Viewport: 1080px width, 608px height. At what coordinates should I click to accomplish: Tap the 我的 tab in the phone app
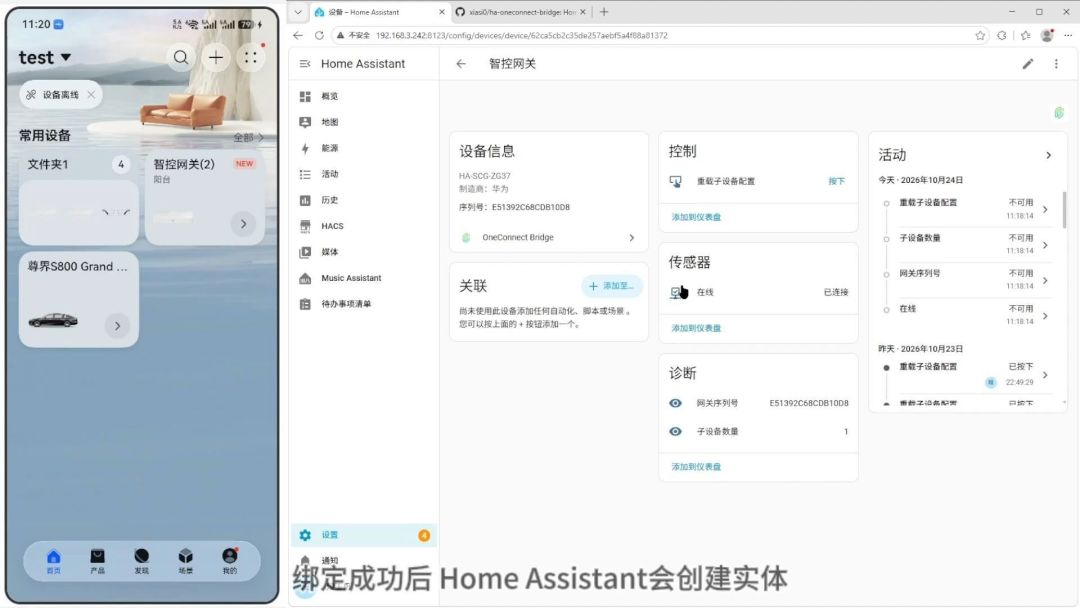click(x=230, y=561)
